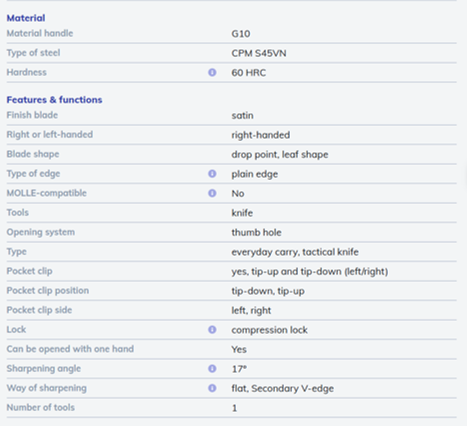Click the info icon next to Hardness
Screen dimensions: 467x426
click(212, 72)
